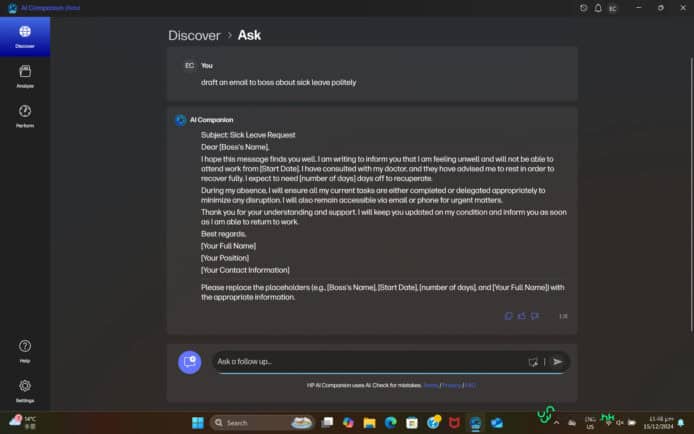The image size is (694, 434).
Task: Click the user prompt about sick leave email
Action: point(278,82)
